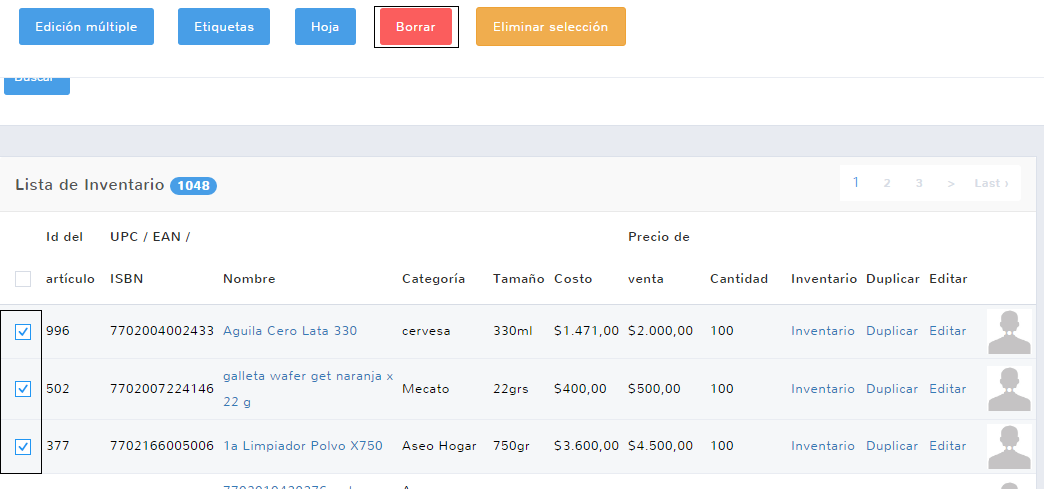The width and height of the screenshot is (1044, 489).
Task: Click the barcode 7702004002433 cell
Action: tap(162, 331)
